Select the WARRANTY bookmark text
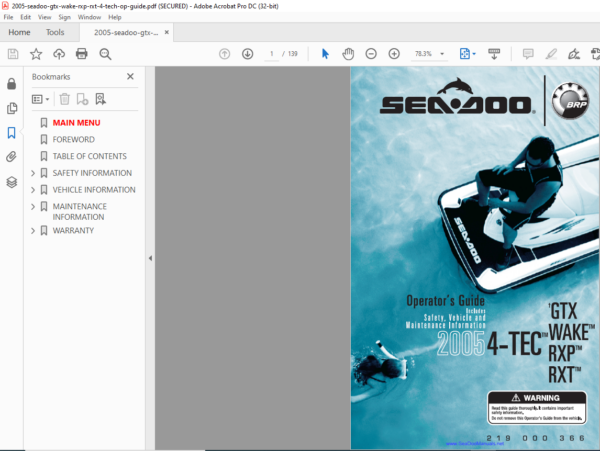This screenshot has height=451, width=600. (x=73, y=231)
